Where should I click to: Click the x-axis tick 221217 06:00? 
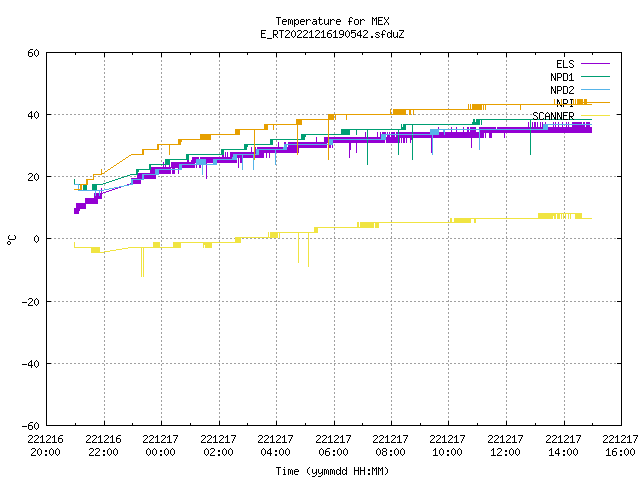click(x=333, y=446)
